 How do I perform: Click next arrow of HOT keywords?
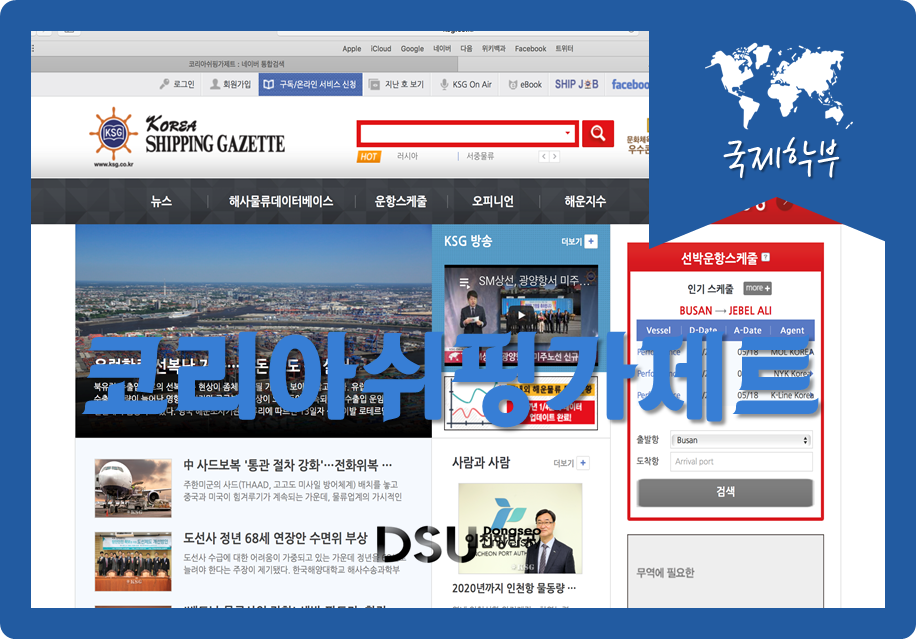click(554, 157)
